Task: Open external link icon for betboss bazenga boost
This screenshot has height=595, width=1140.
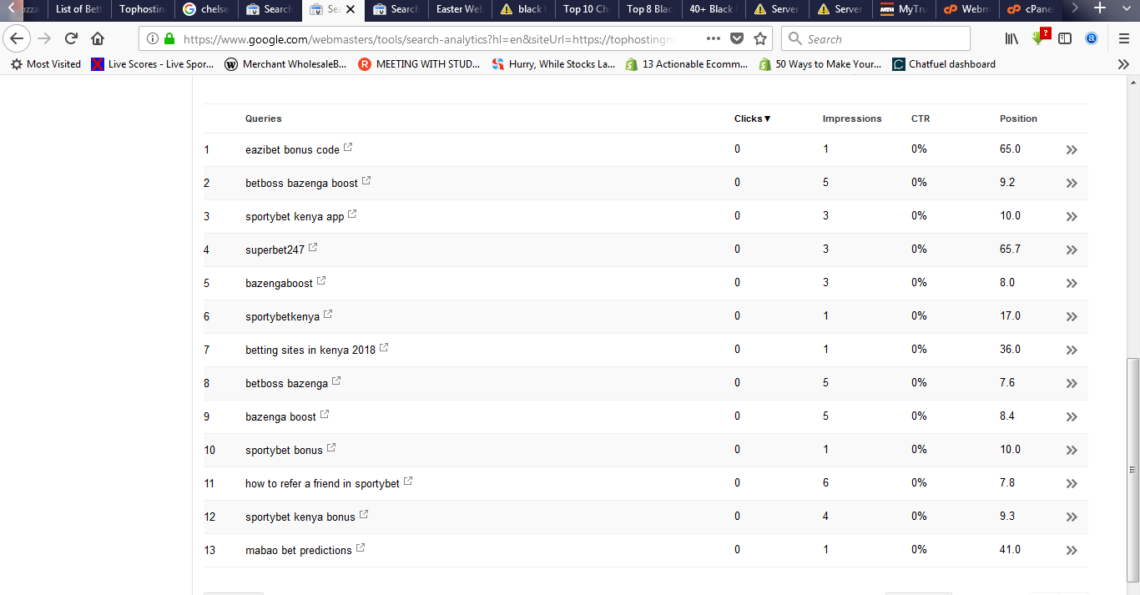Action: pyautogui.click(x=366, y=180)
